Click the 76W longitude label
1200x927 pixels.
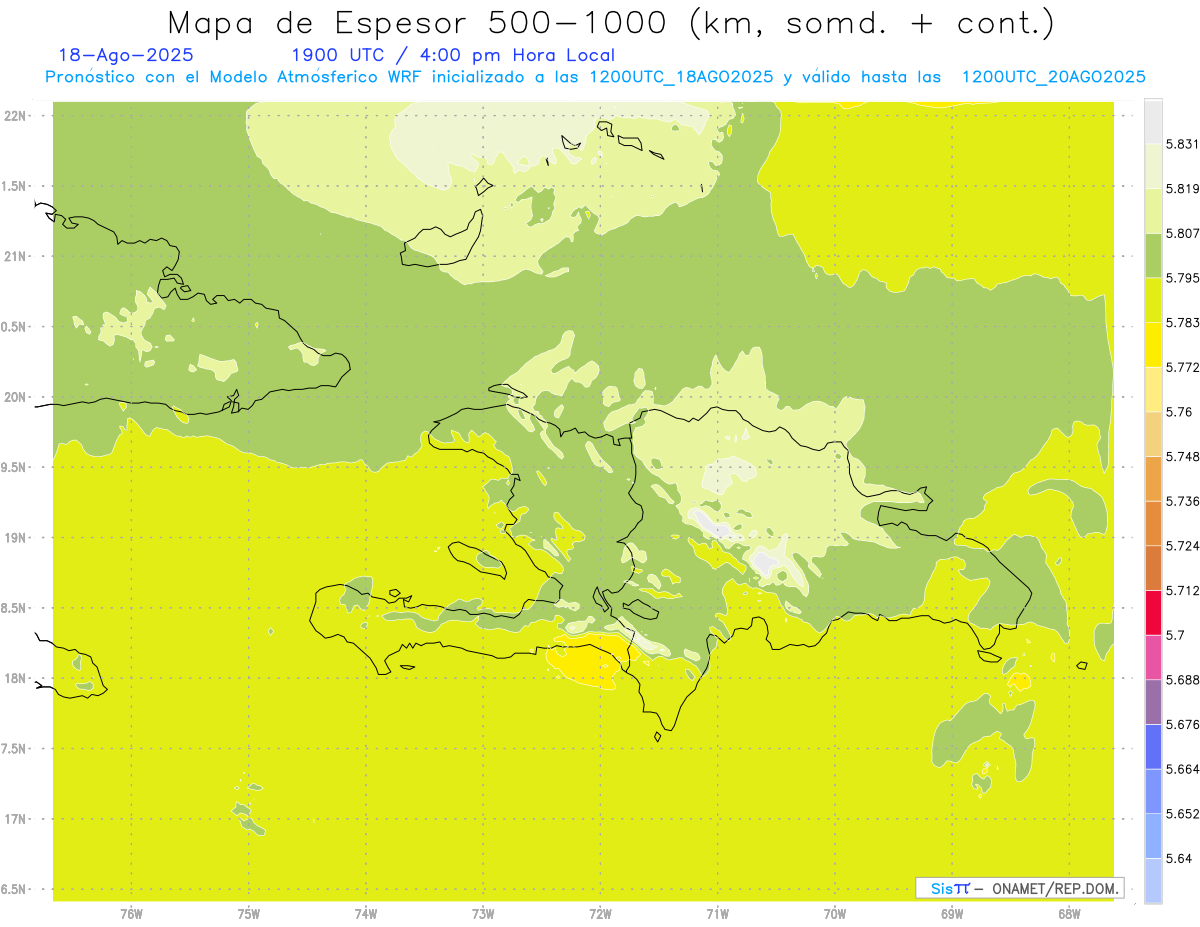131,913
